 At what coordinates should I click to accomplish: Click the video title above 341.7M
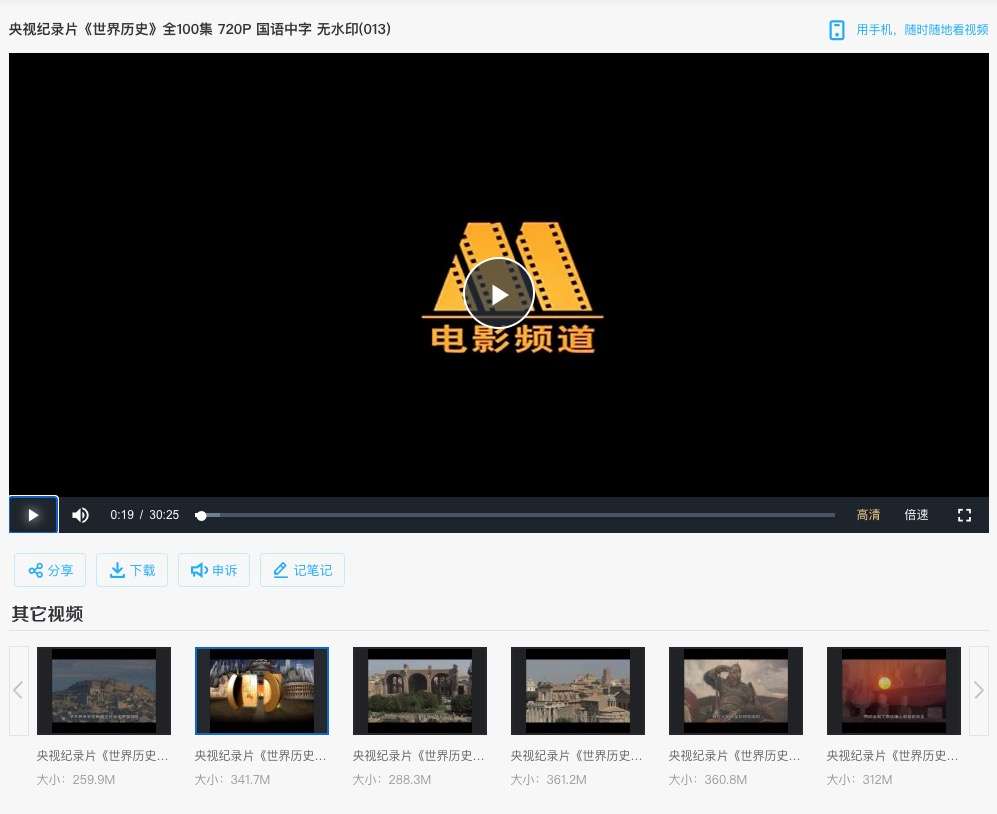[x=261, y=755]
